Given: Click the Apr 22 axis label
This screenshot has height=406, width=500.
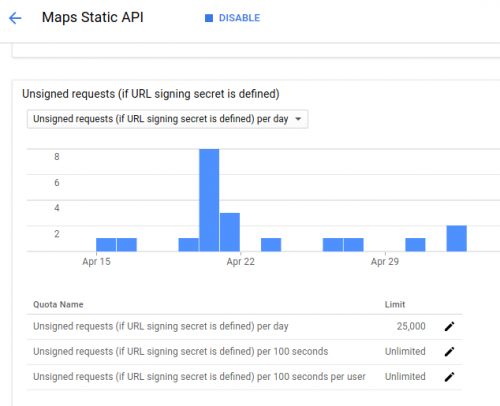Looking at the screenshot, I should point(241,262).
